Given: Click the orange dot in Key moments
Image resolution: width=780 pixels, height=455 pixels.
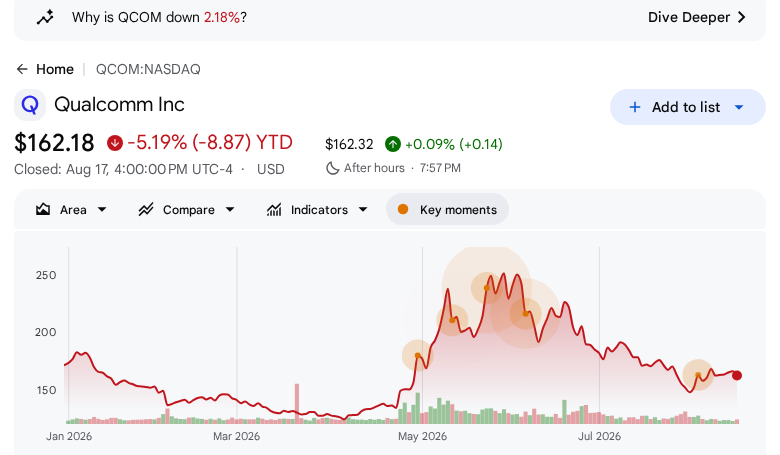Looking at the screenshot, I should coord(403,209).
